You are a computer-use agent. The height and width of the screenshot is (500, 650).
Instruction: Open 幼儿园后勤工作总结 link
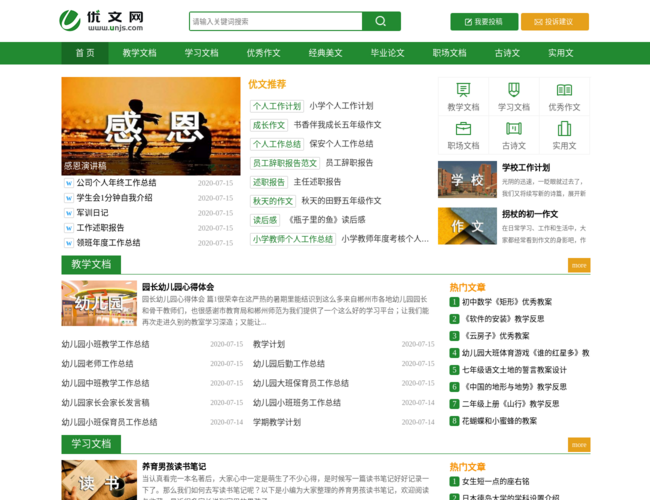(x=289, y=364)
